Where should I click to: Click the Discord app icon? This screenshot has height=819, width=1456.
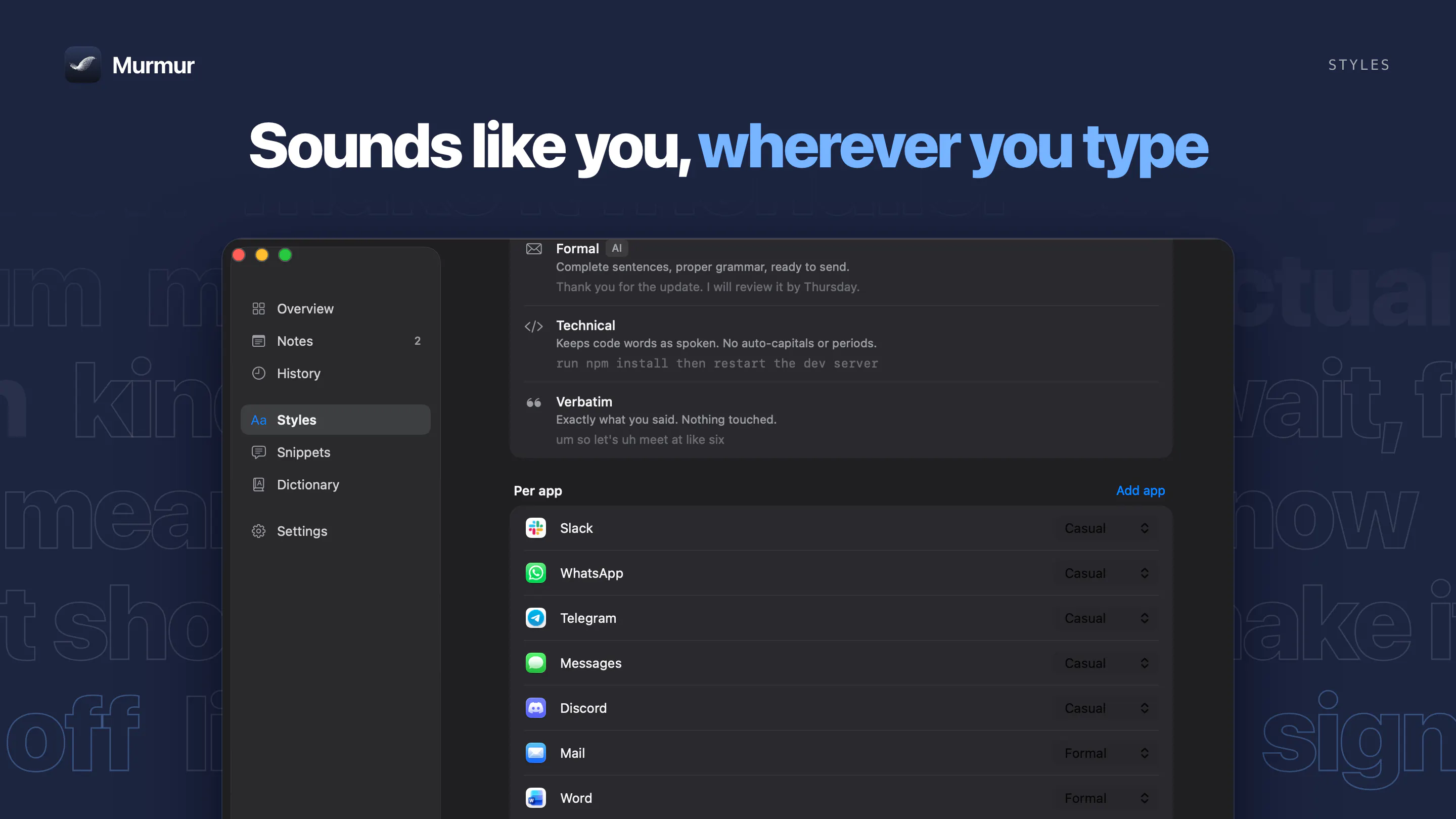[x=535, y=708]
